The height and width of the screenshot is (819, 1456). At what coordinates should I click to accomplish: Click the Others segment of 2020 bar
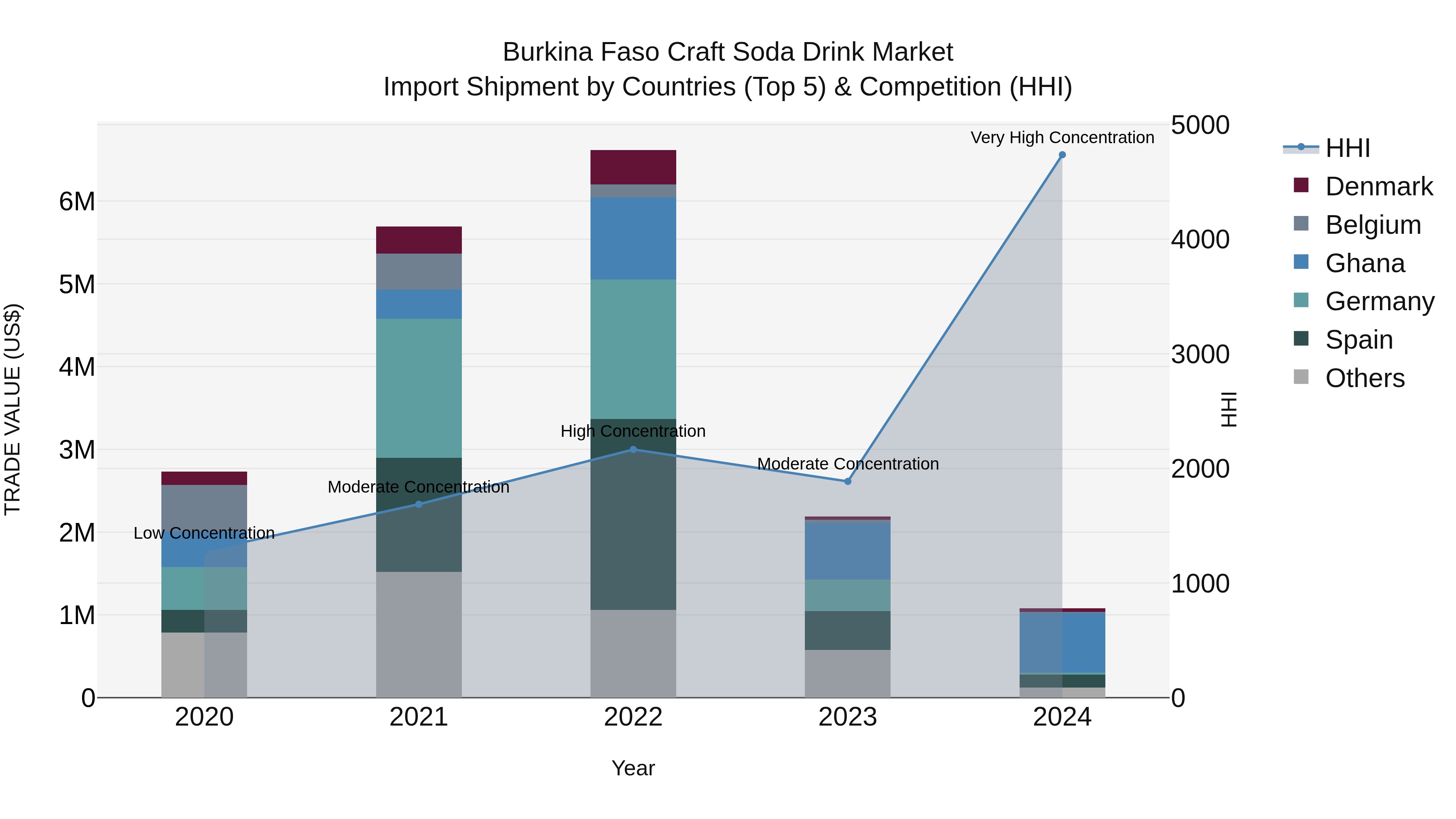click(x=205, y=665)
